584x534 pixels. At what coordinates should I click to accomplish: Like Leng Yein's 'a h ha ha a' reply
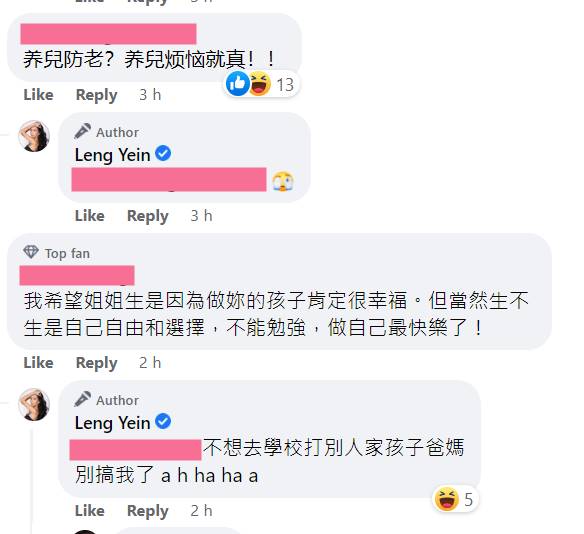(x=90, y=511)
